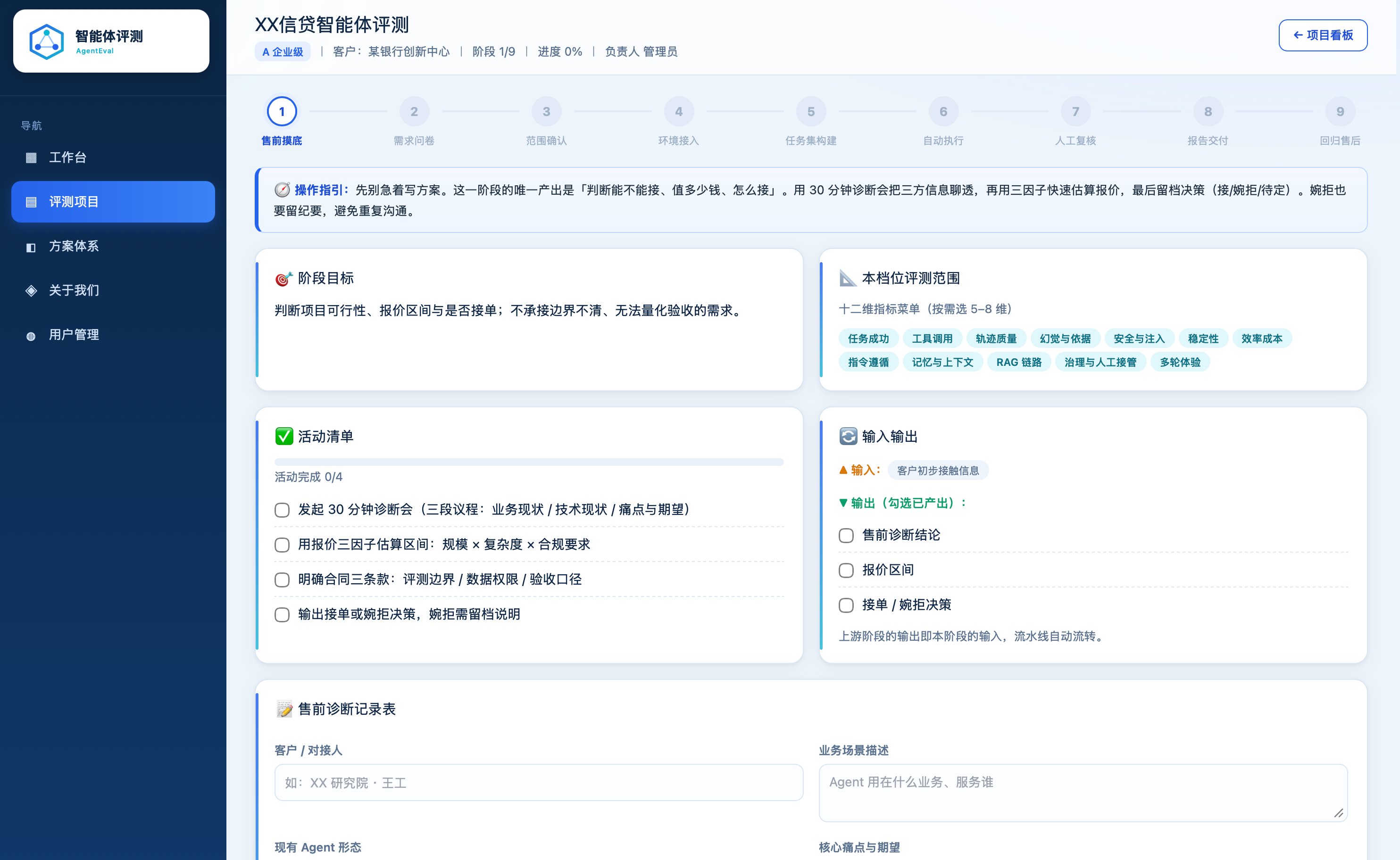The image size is (1400, 860).
Task: Check 输出接单或婉拒决策 activity
Action: coord(282,614)
